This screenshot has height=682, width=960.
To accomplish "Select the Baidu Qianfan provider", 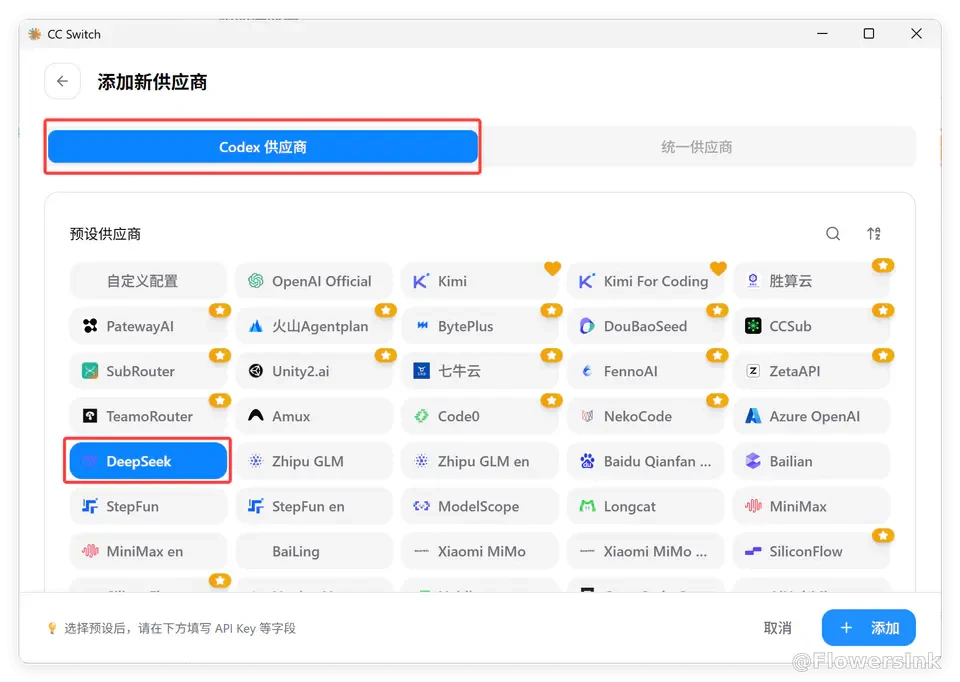I will pyautogui.click(x=645, y=461).
